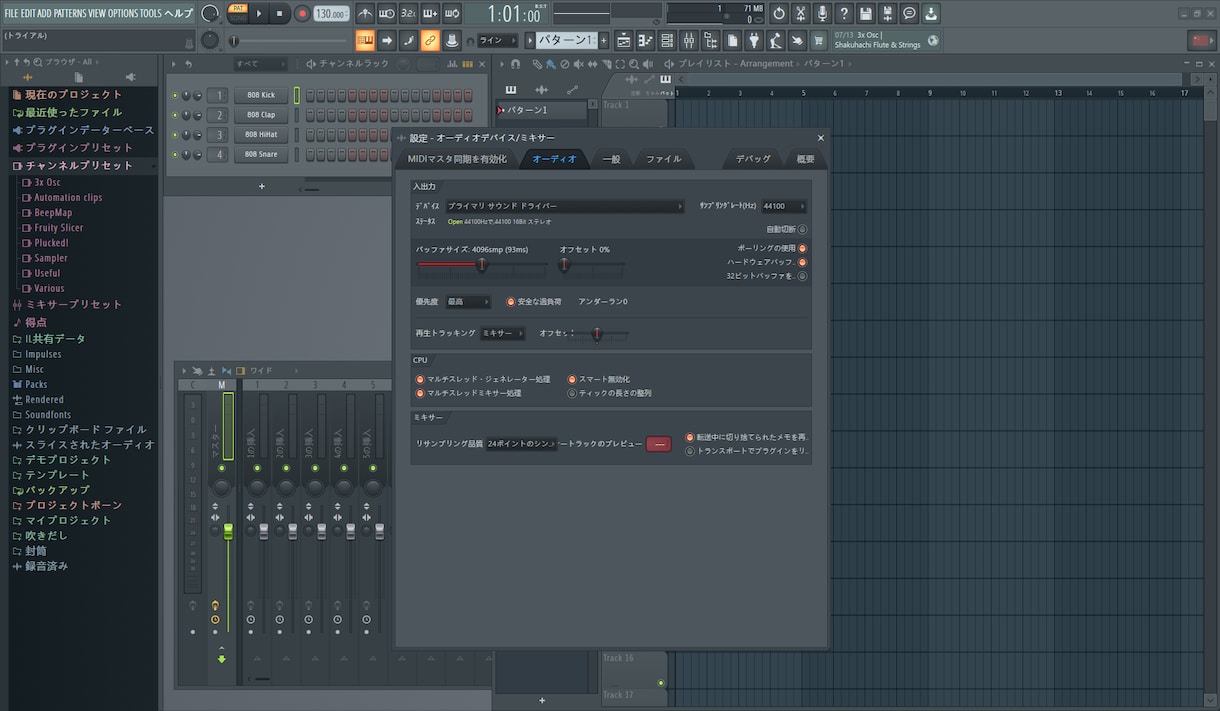Image resolution: width=1220 pixels, height=711 pixels.
Task: Toggle マルチスレッド・ジェネレーター処理 option
Action: (x=420, y=379)
